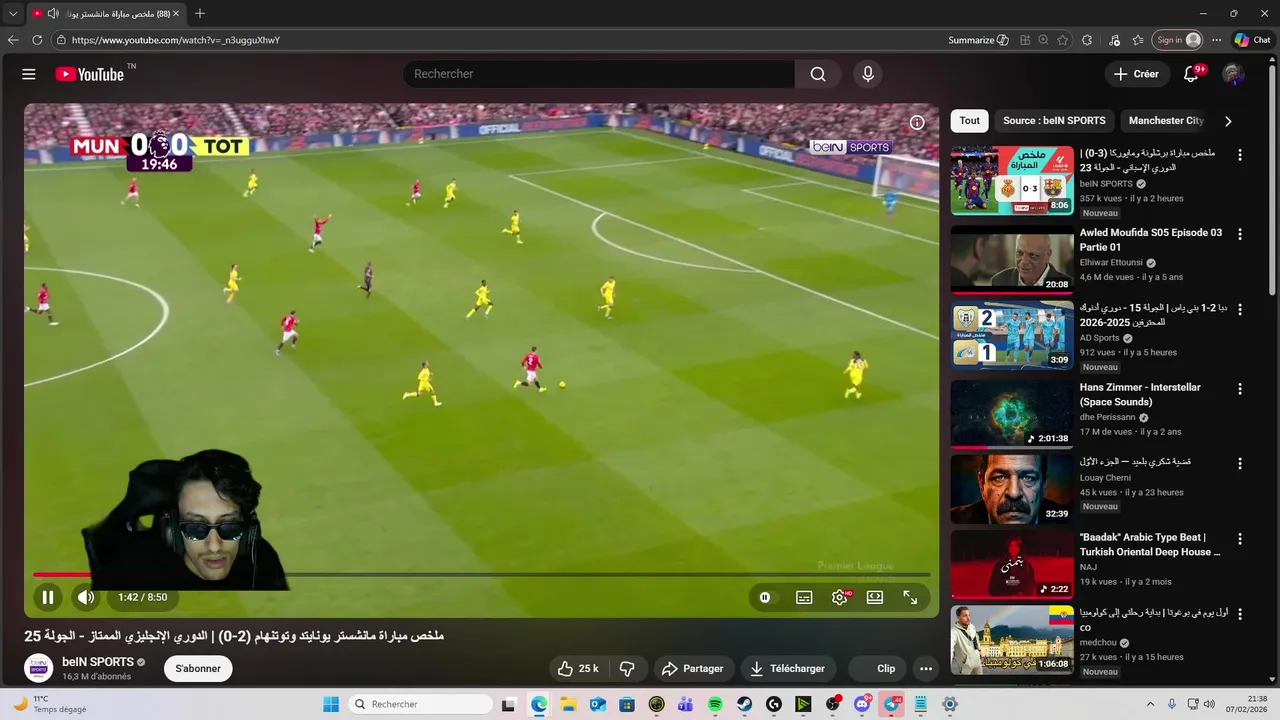Click the Créer button
The width and height of the screenshot is (1280, 720).
click(1136, 74)
